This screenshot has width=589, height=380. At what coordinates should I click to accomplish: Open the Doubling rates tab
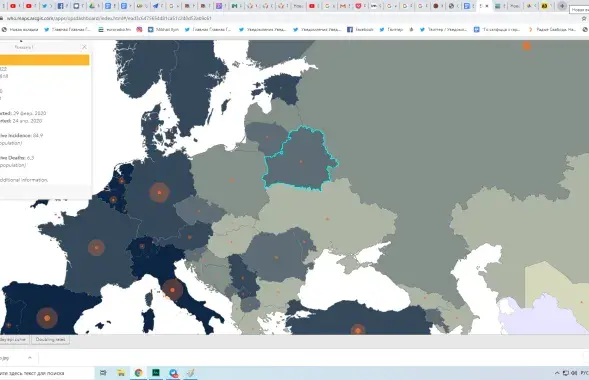50,339
